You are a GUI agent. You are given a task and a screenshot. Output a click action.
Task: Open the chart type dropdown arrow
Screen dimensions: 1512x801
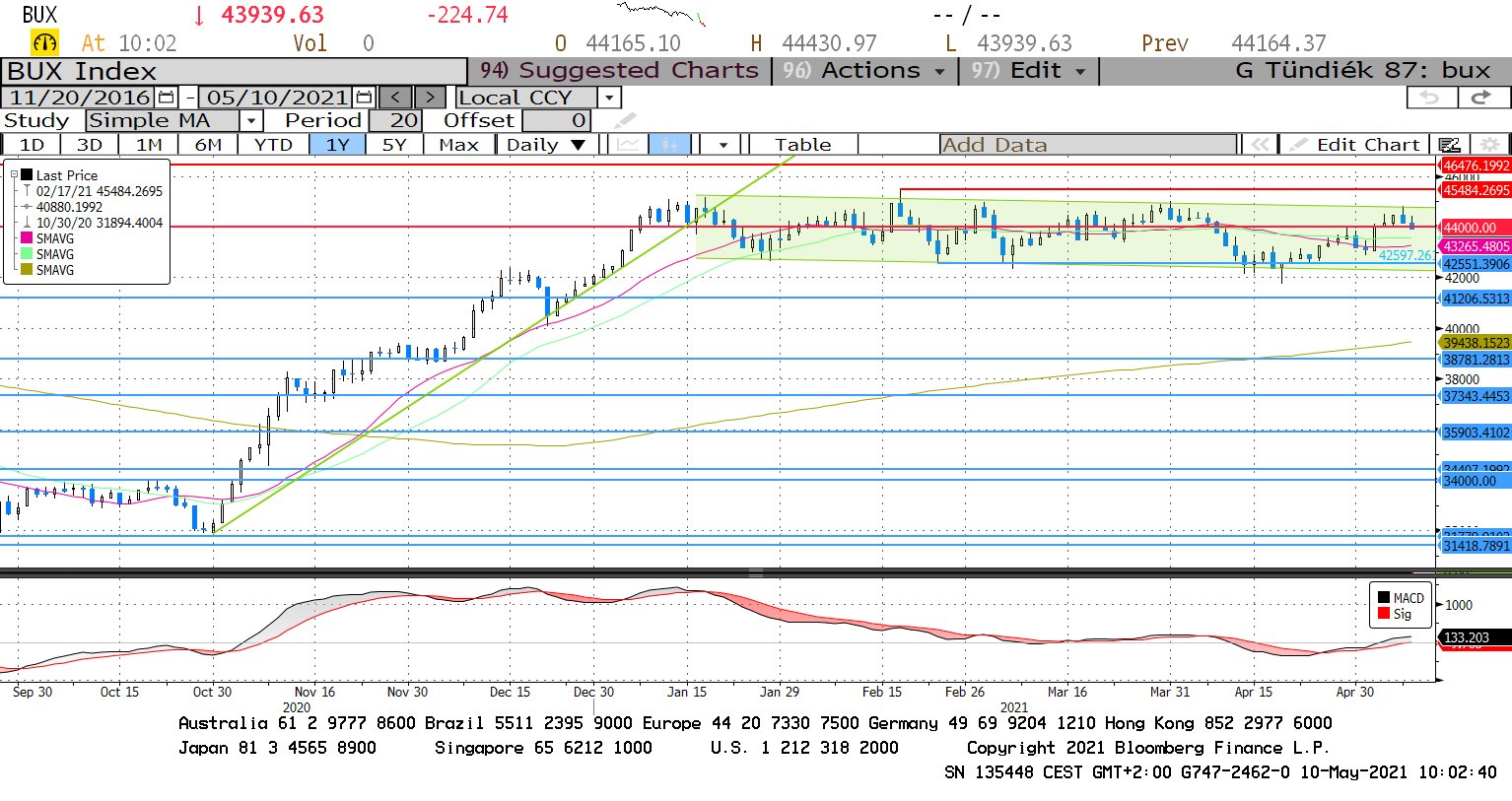tap(722, 144)
